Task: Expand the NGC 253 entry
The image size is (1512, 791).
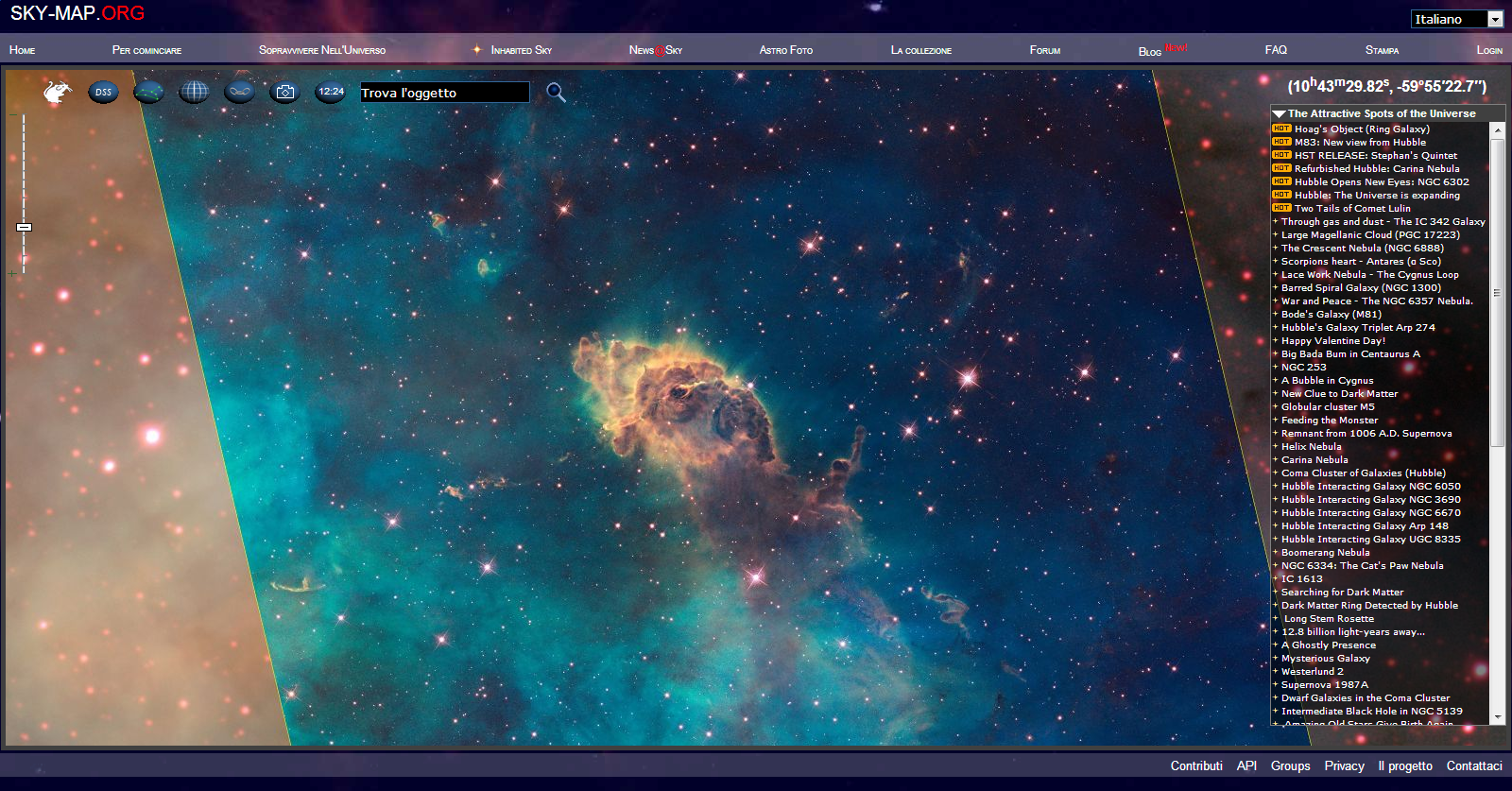Action: click(1275, 367)
